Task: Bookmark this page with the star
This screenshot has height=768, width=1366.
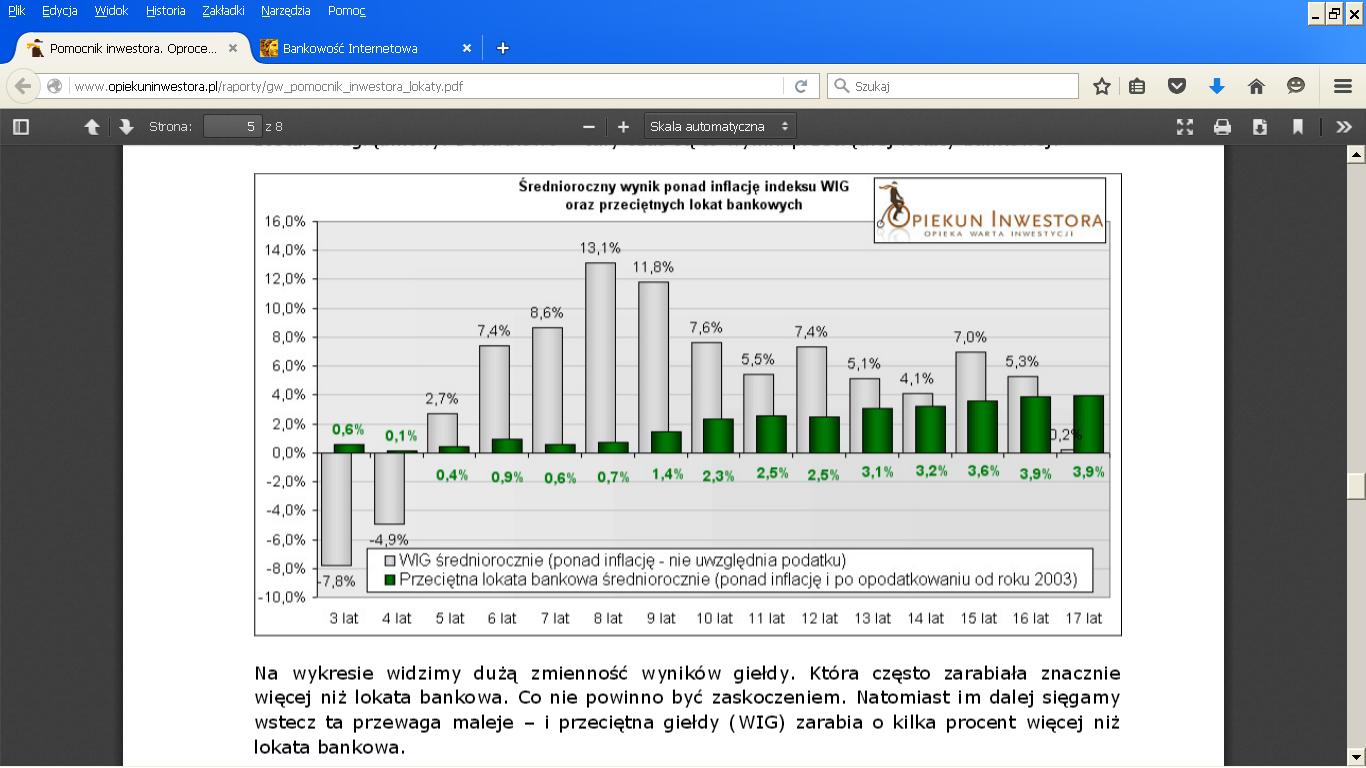Action: coord(1102,87)
